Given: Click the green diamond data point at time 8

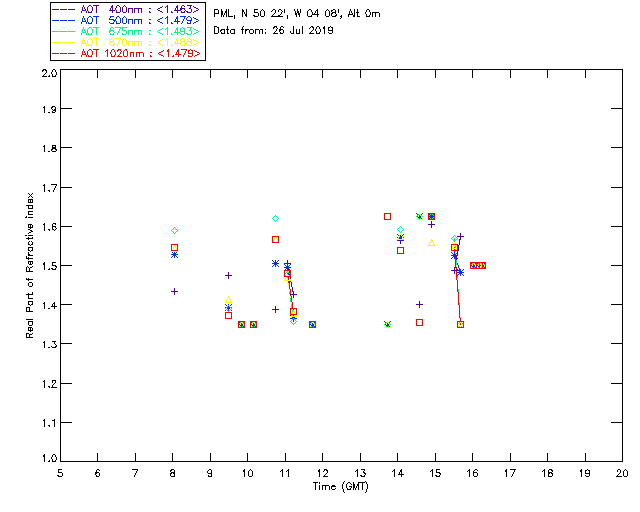Looking at the screenshot, I should click(174, 231).
